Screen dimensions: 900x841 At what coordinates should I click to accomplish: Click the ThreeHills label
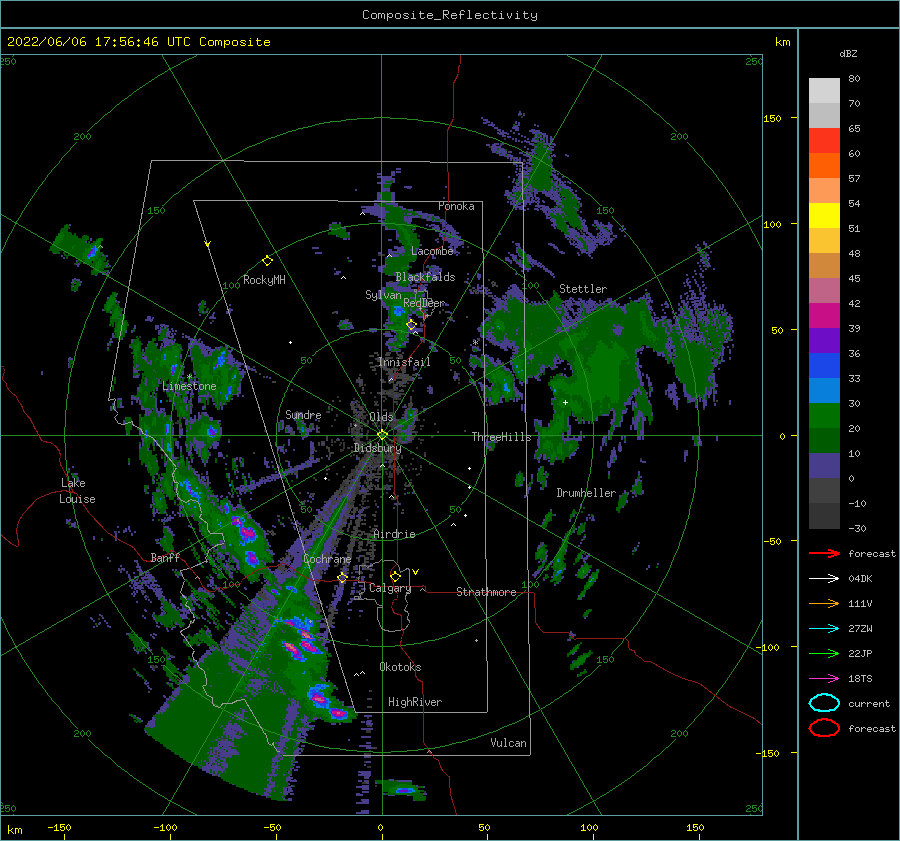(x=502, y=437)
